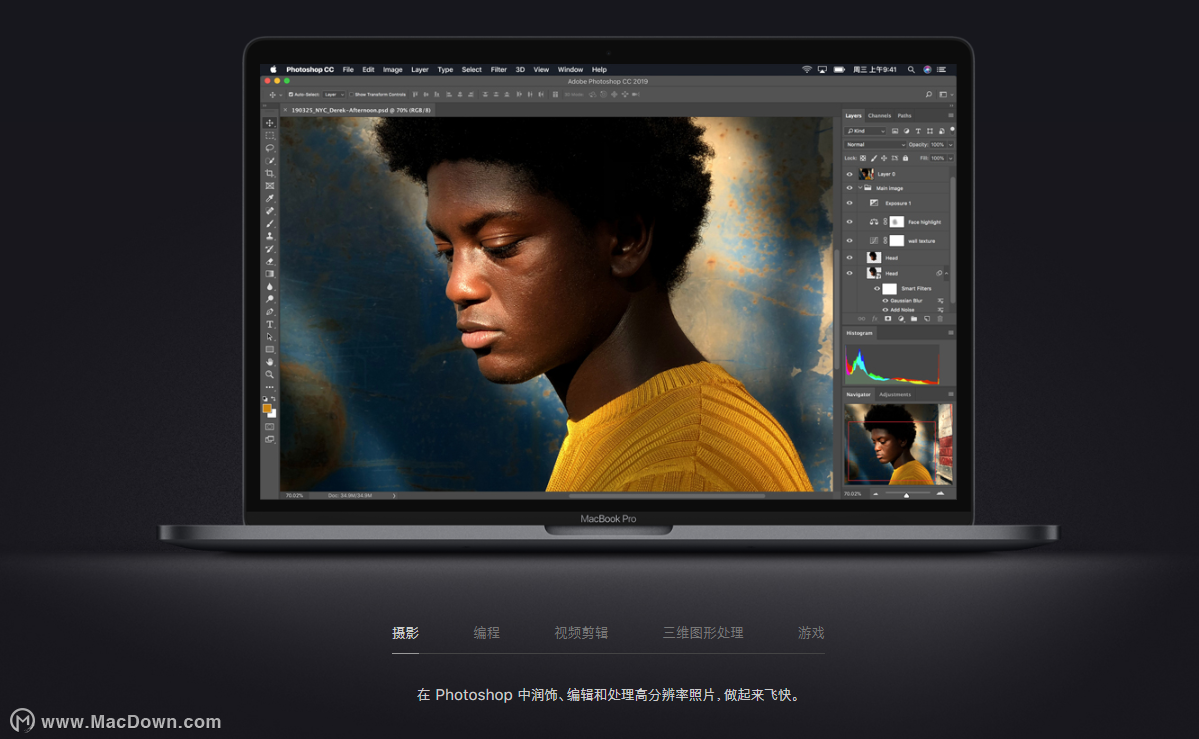1199x739 pixels.
Task: Change the screen mode icon
Action: [x=269, y=439]
